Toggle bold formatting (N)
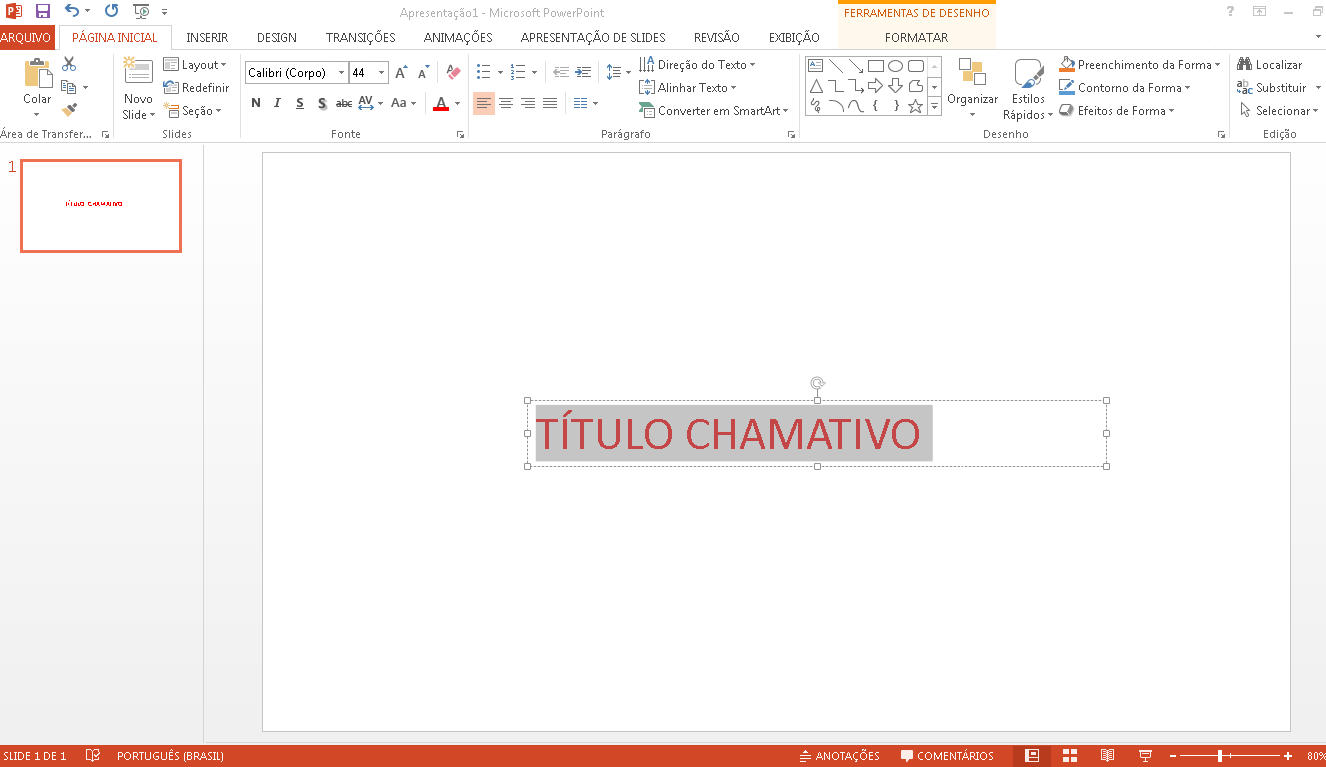The width and height of the screenshot is (1326, 767). [256, 103]
